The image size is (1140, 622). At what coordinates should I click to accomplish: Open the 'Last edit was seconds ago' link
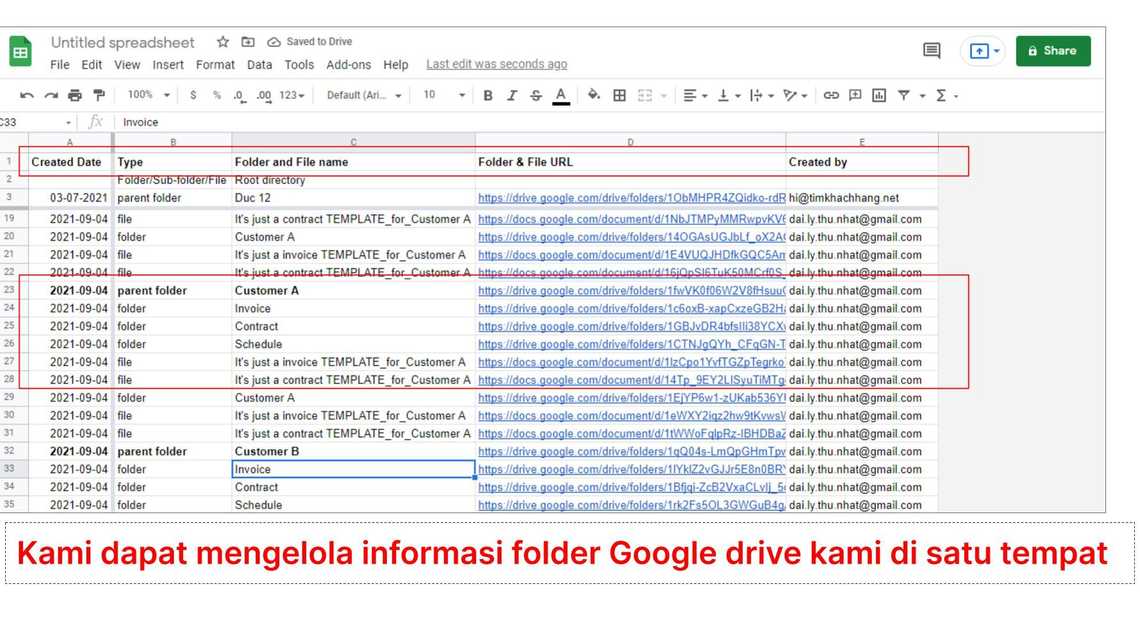496,64
